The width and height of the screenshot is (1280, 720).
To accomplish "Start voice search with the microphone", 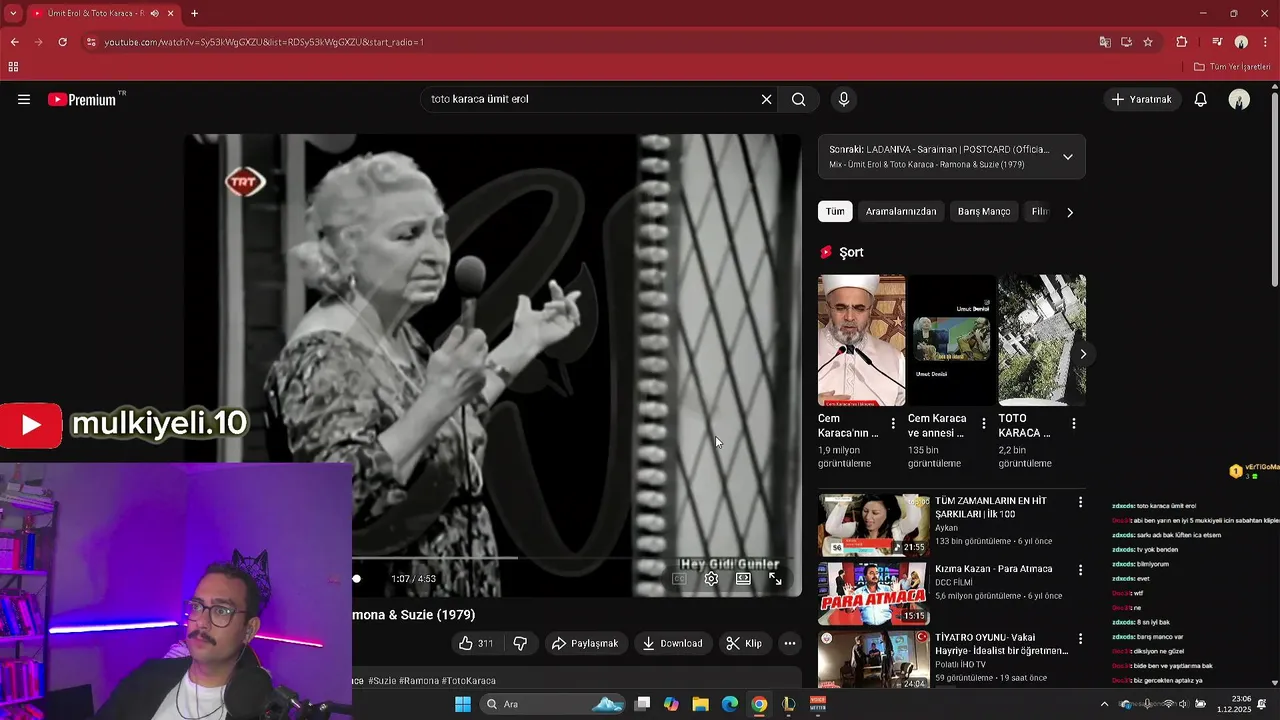I will click(x=844, y=99).
